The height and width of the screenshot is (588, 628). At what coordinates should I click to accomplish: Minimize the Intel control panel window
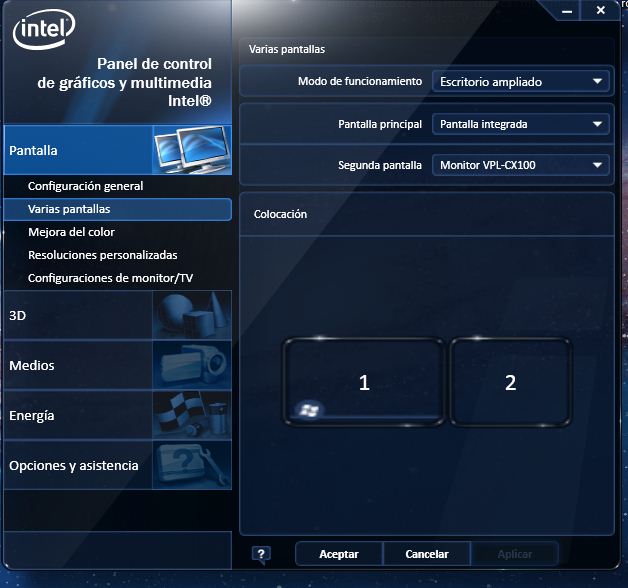point(567,11)
